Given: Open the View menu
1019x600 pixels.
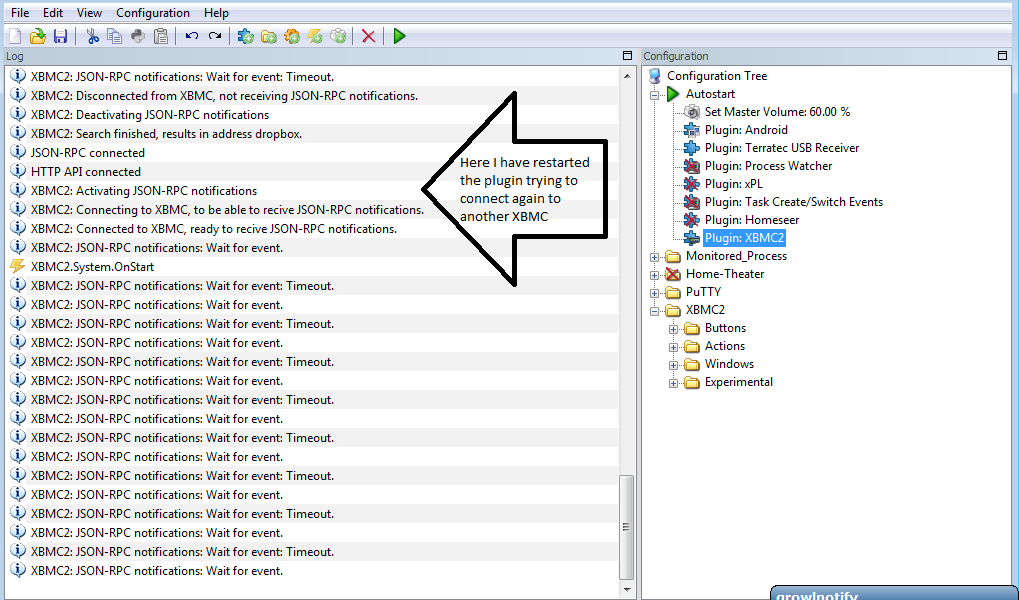Looking at the screenshot, I should click(x=89, y=13).
